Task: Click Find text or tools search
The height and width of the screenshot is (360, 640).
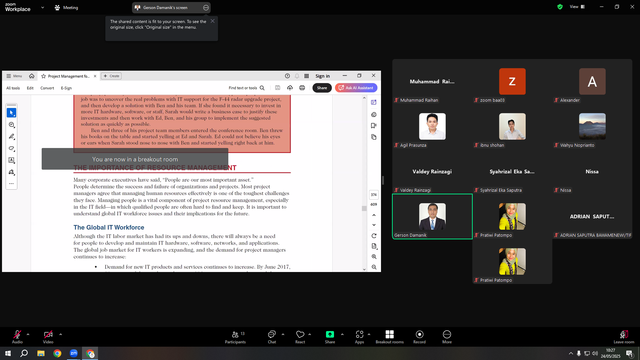Action: (x=247, y=88)
